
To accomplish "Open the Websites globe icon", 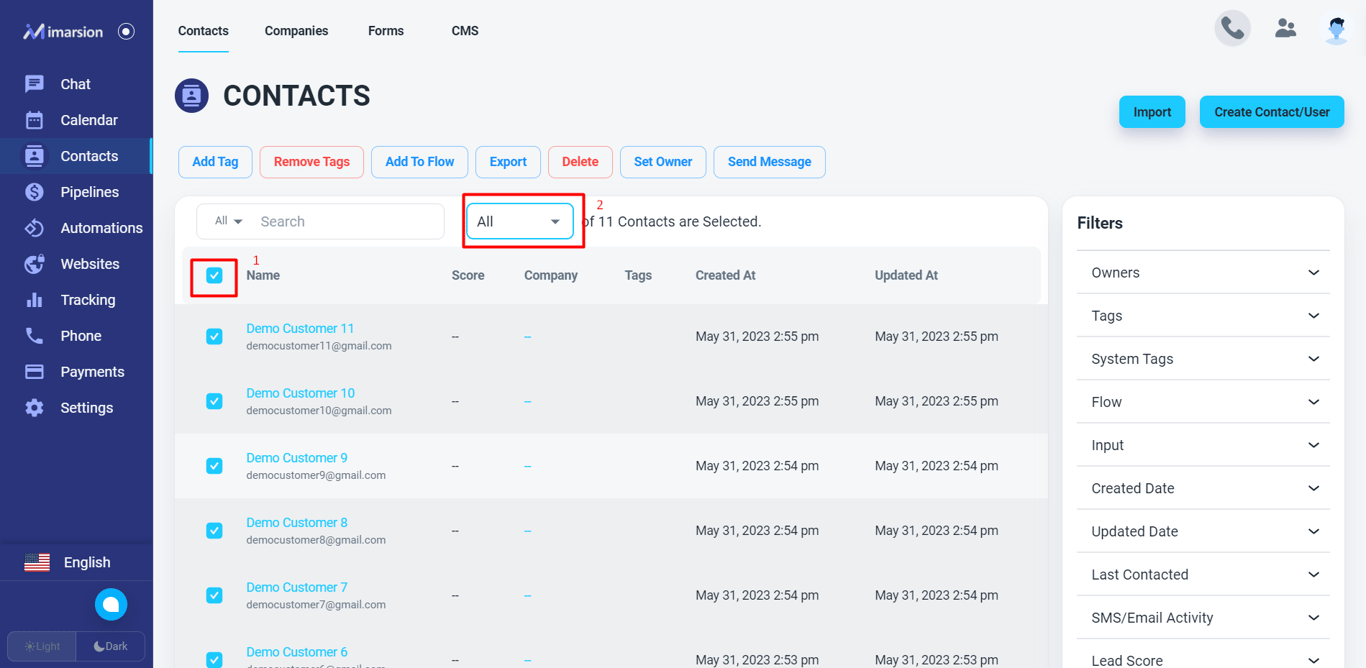I will (x=34, y=264).
